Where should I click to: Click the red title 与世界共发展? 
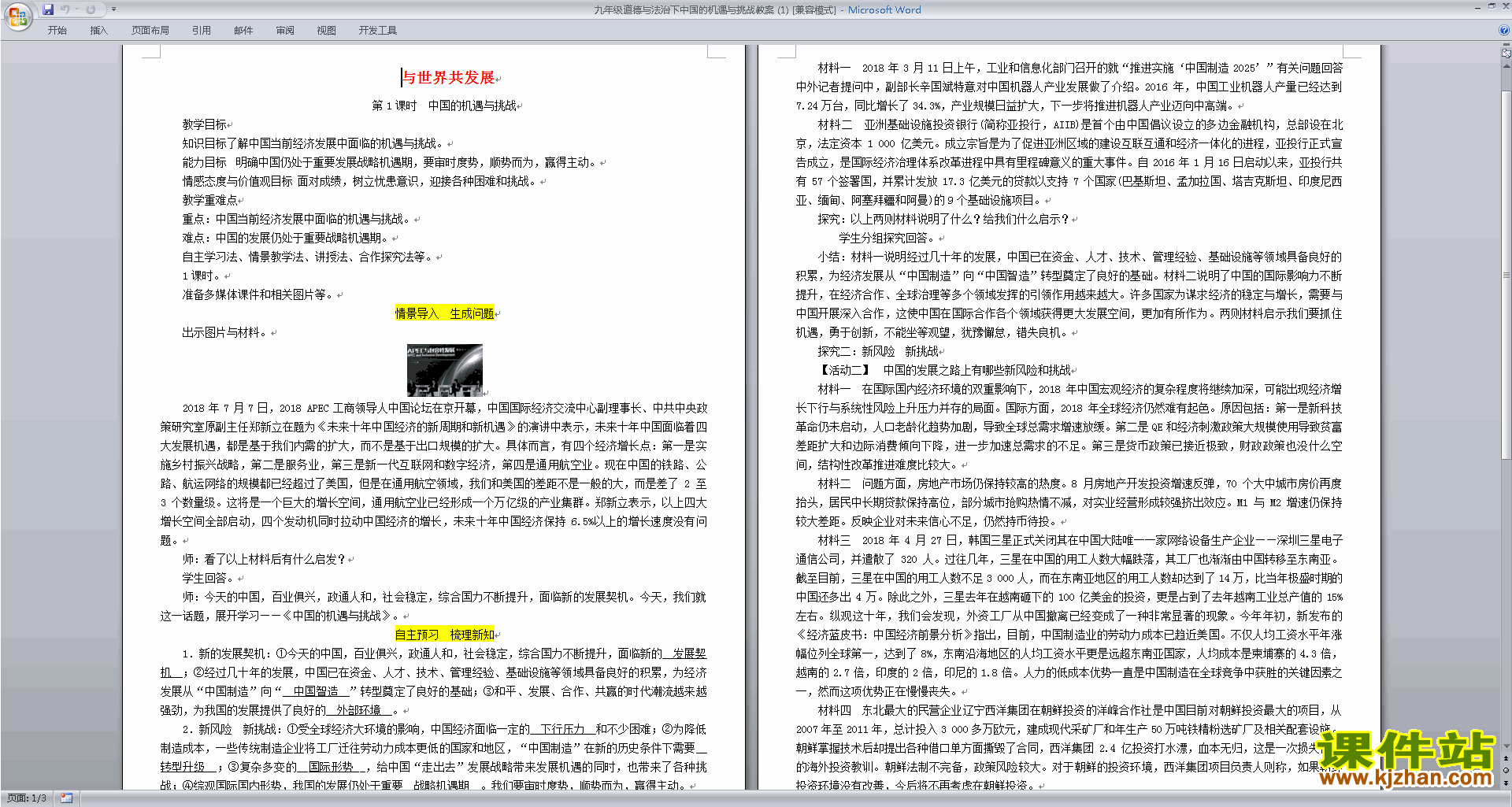tap(449, 77)
